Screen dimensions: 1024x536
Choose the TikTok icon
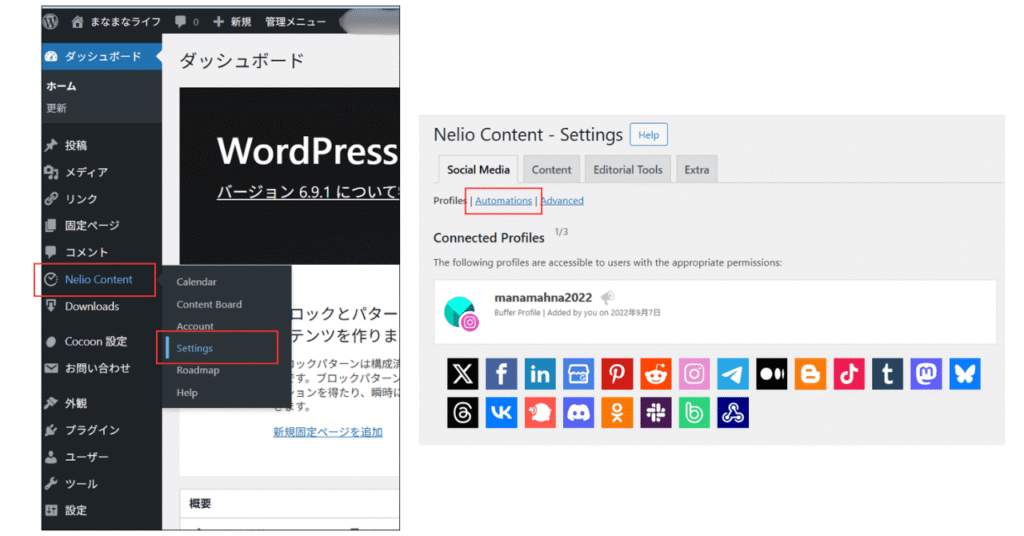(x=849, y=374)
